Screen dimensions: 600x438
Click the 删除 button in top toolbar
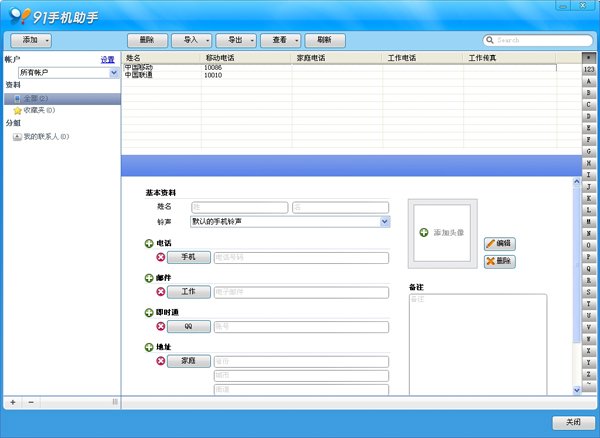tap(147, 40)
